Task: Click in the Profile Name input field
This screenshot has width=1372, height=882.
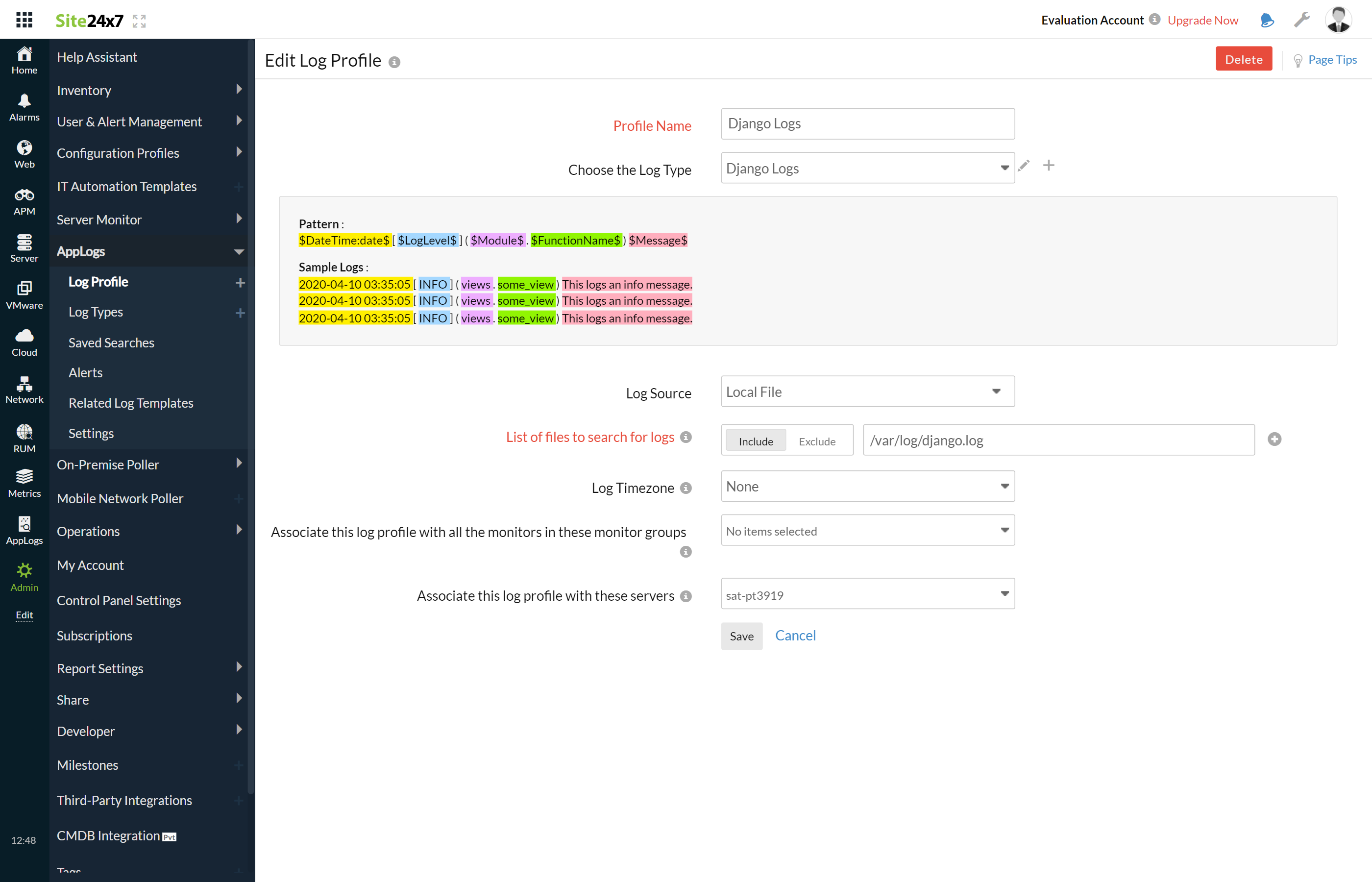Action: [867, 123]
